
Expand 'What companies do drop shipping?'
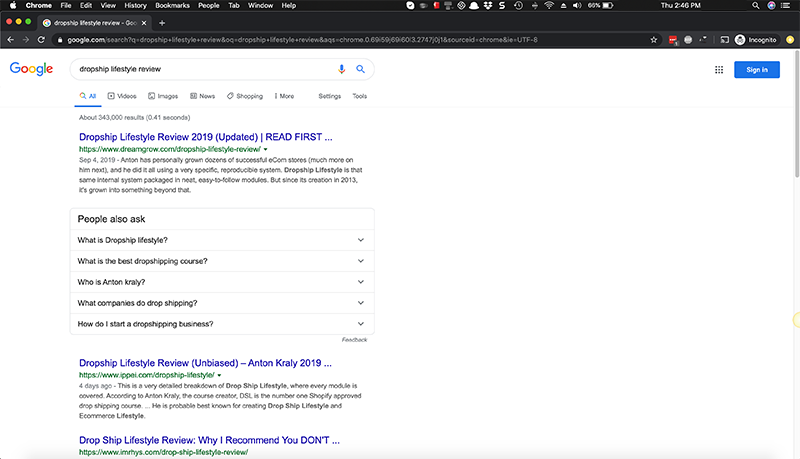222,303
